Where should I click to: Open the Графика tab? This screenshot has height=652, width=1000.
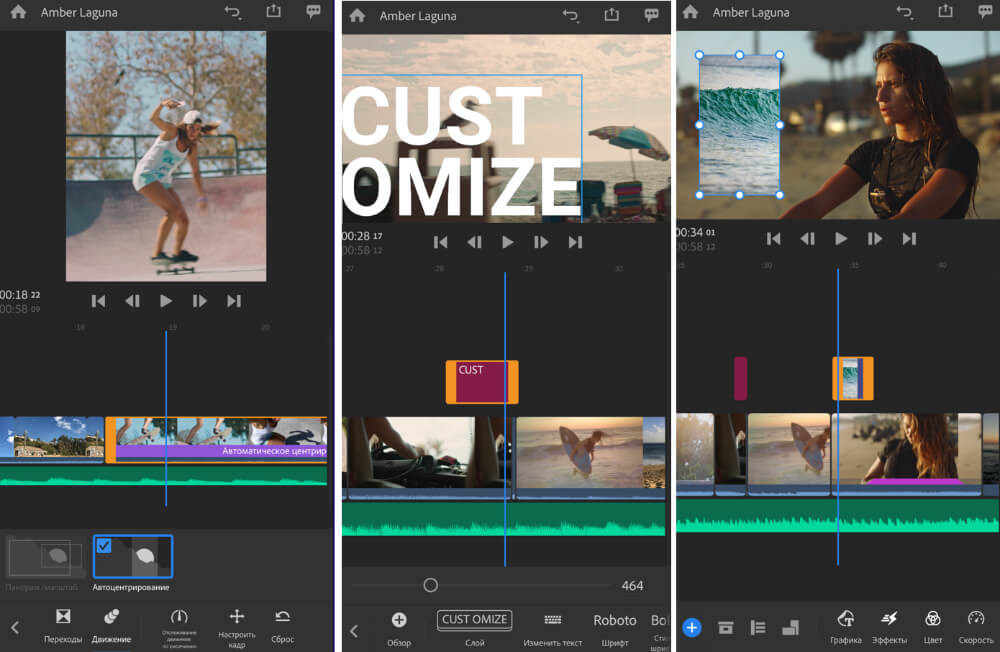(x=846, y=626)
